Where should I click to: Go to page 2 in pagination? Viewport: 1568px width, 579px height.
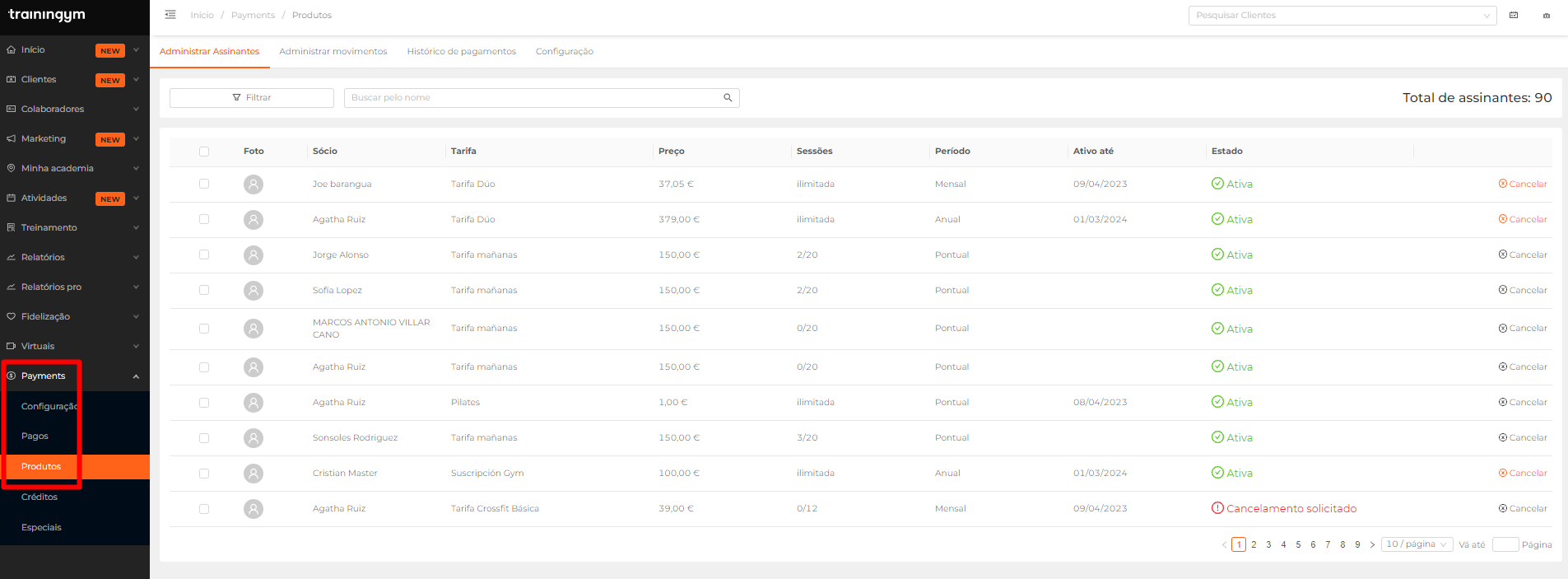(x=1254, y=544)
